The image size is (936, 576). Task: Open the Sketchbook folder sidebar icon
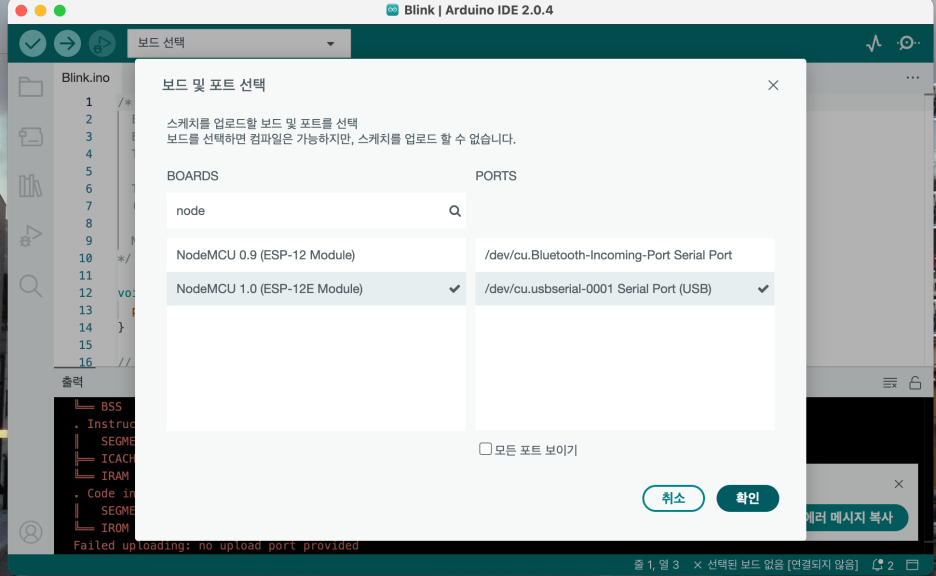coord(30,87)
